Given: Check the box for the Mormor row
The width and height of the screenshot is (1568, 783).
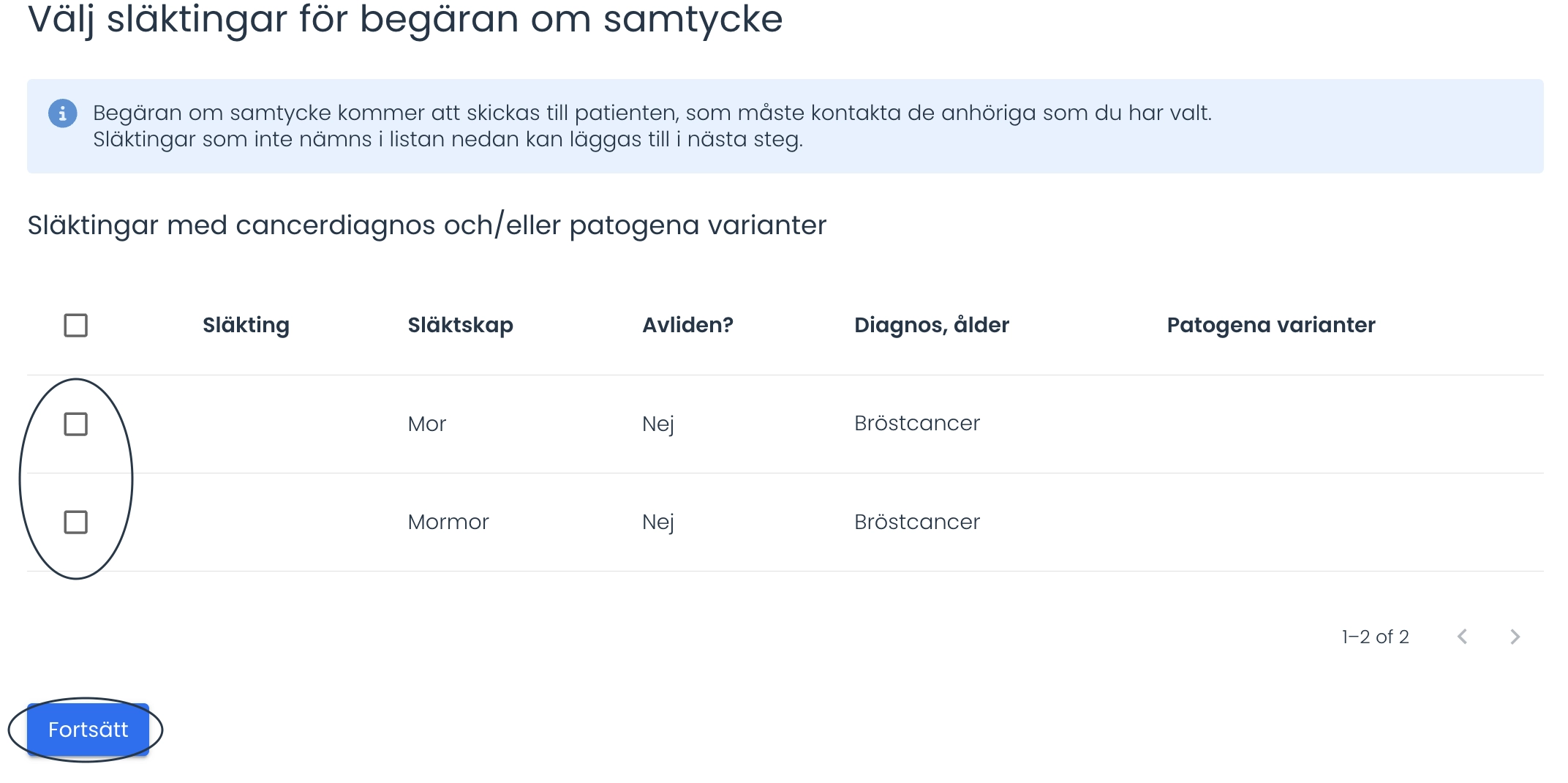Looking at the screenshot, I should 76,522.
